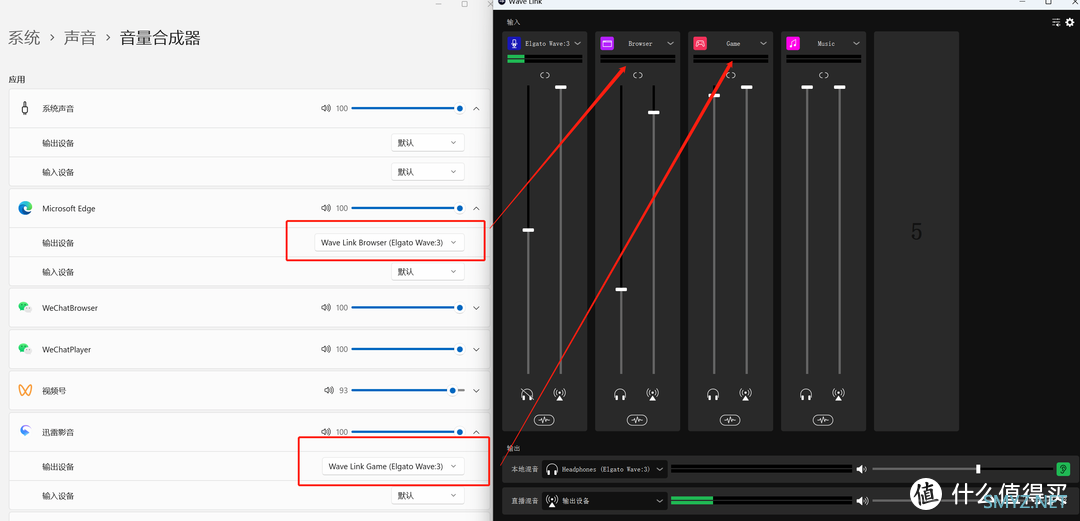Open 迅雷影音 output device Wave Link Game dropdown
1080x521 pixels.
click(x=393, y=467)
